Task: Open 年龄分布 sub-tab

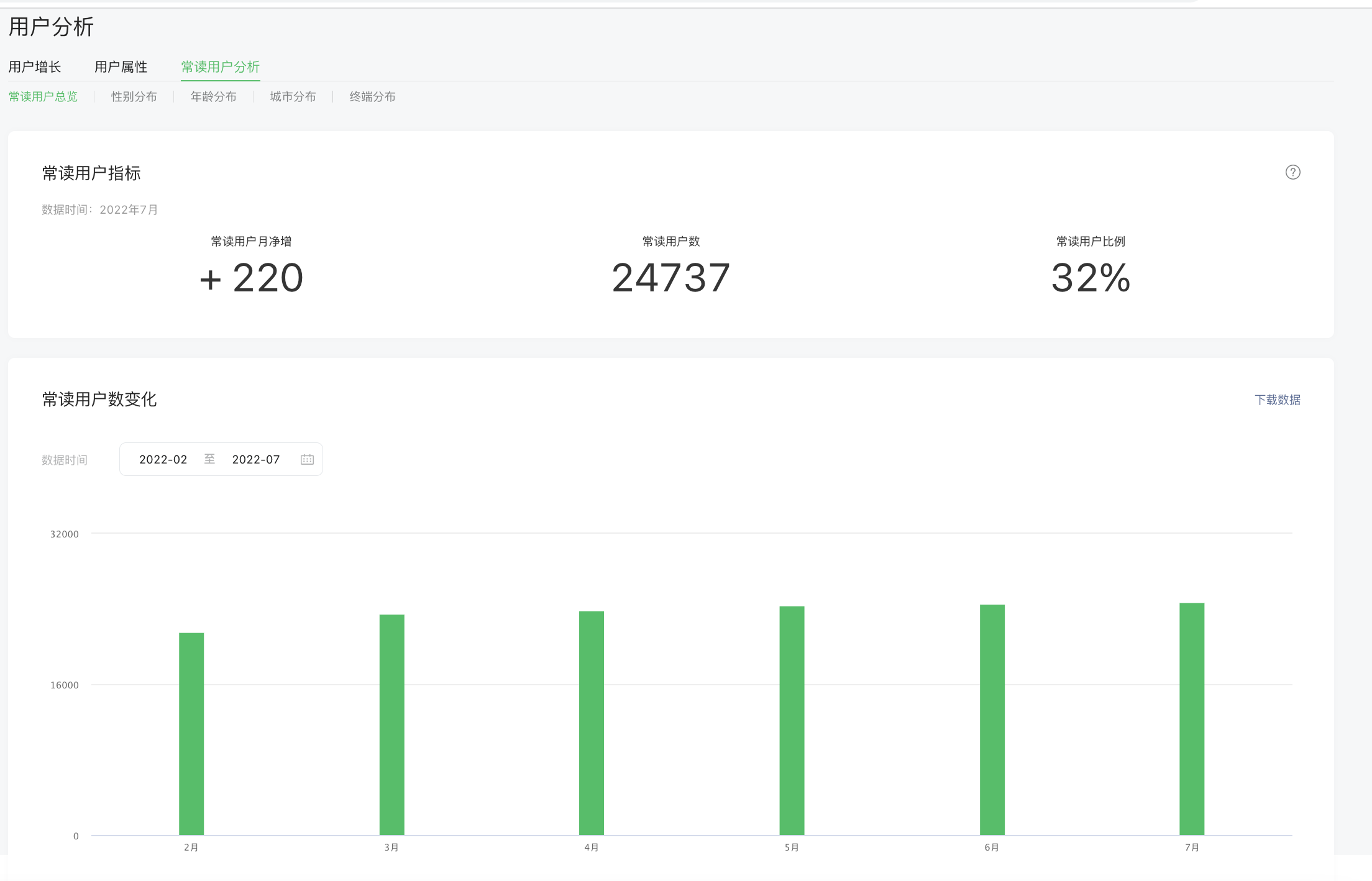Action: (213, 96)
